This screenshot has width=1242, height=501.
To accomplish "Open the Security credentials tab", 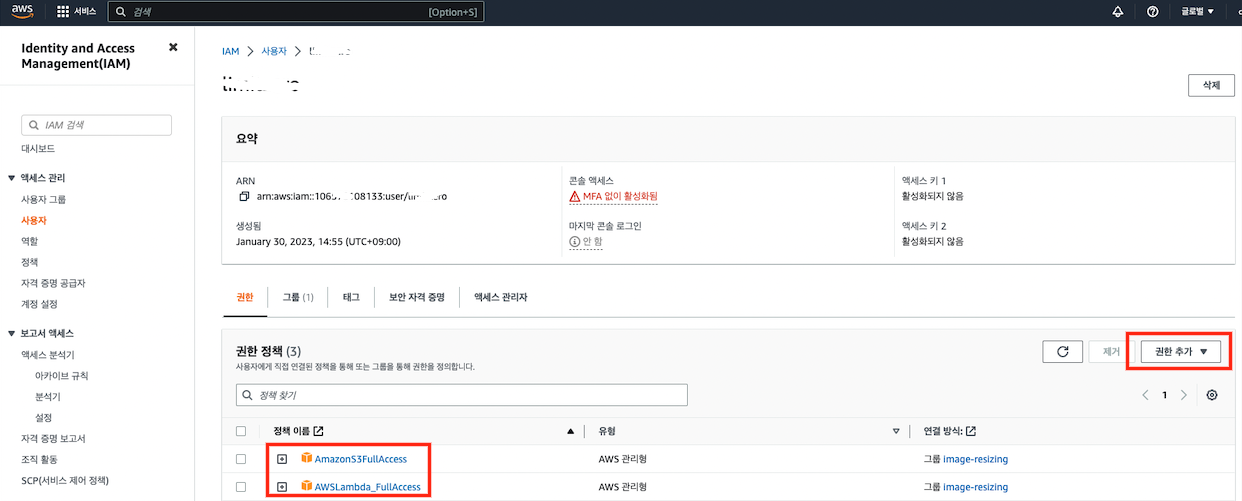I will pos(417,297).
